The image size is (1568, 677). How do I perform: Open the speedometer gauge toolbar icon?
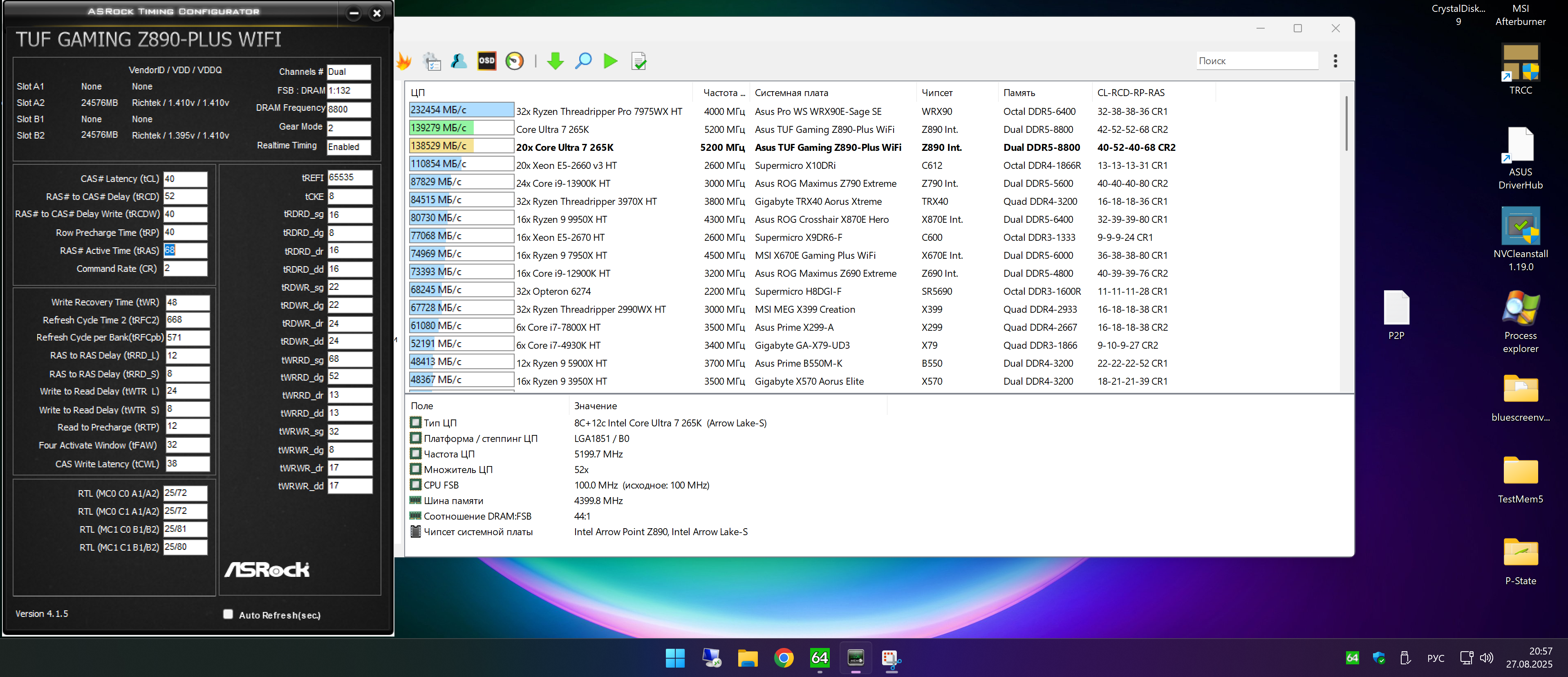point(514,61)
